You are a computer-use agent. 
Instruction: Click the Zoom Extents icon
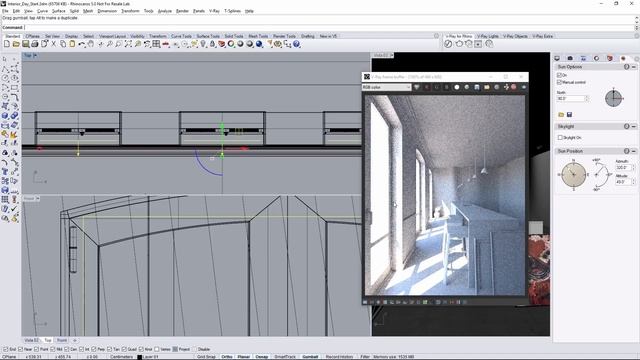point(128,44)
